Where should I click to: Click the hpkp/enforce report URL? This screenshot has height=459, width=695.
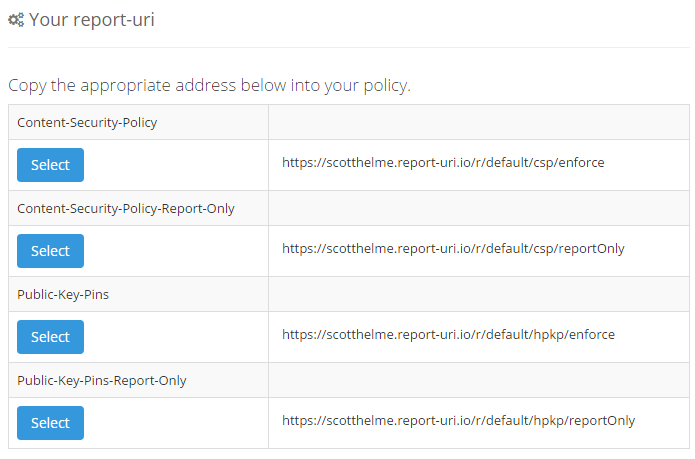(448, 334)
